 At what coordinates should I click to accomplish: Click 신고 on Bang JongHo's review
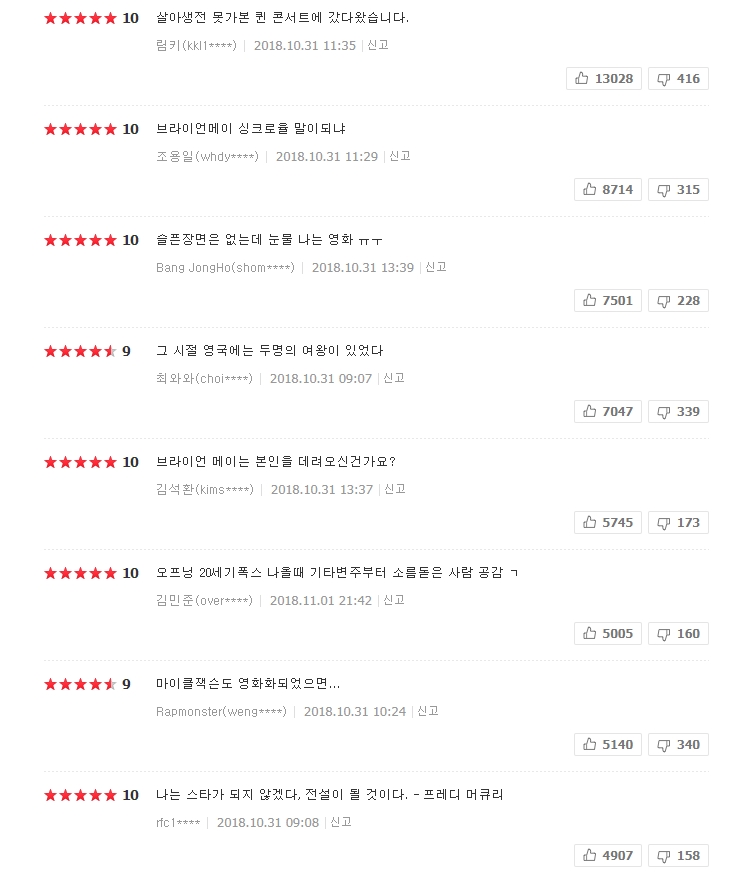click(436, 268)
